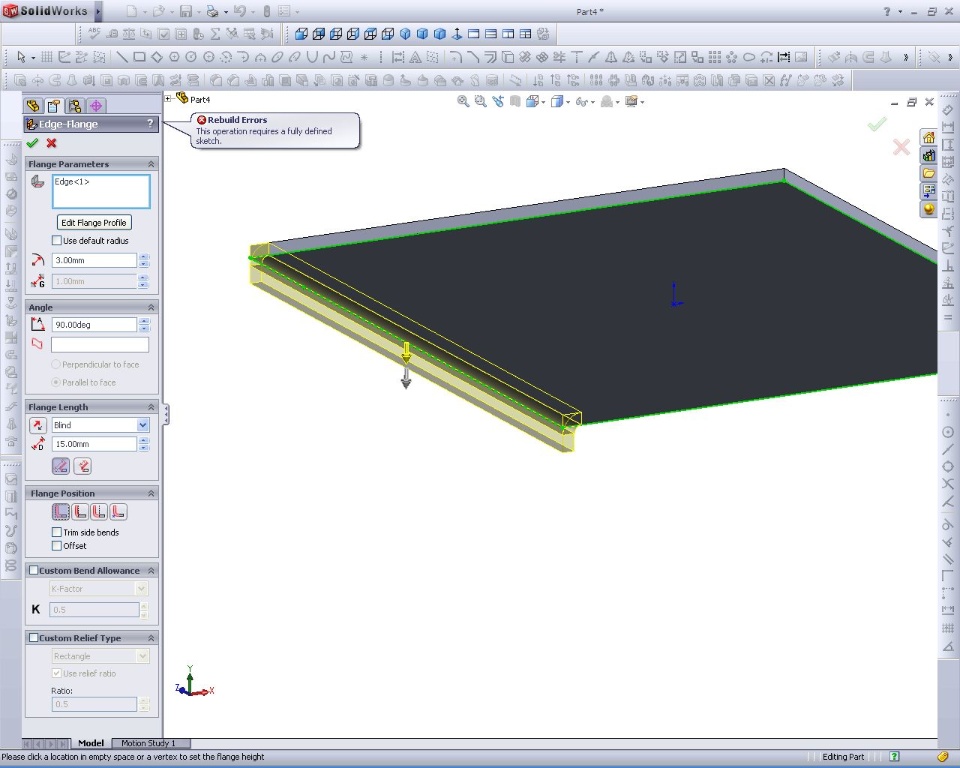Switch to Motion Study 1 tab

click(148, 743)
